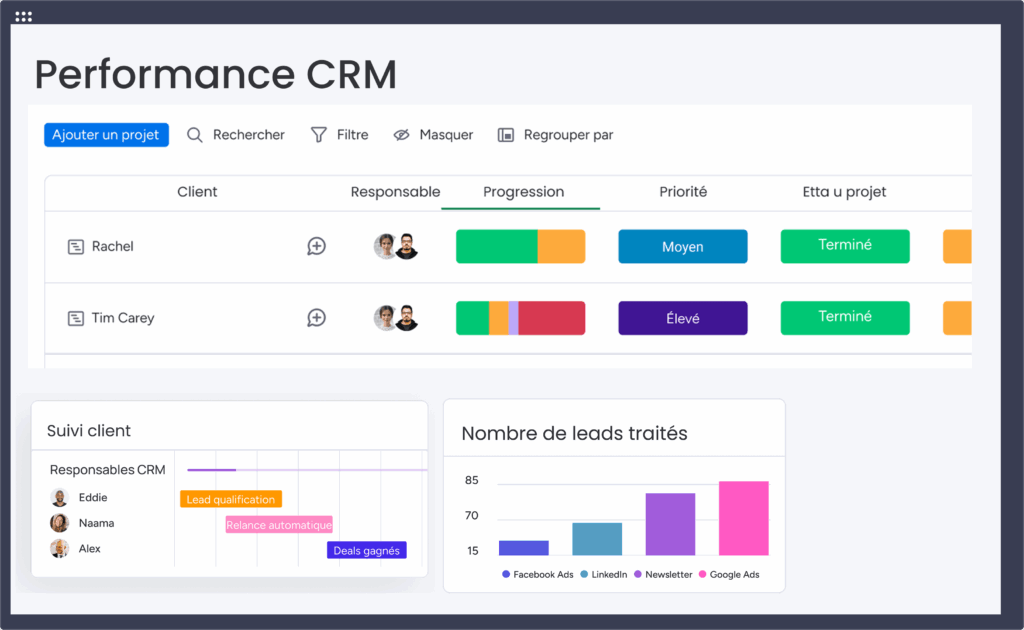Image resolution: width=1024 pixels, height=630 pixels.
Task: Select the Lead qualification timeline bar
Action: pos(231,499)
